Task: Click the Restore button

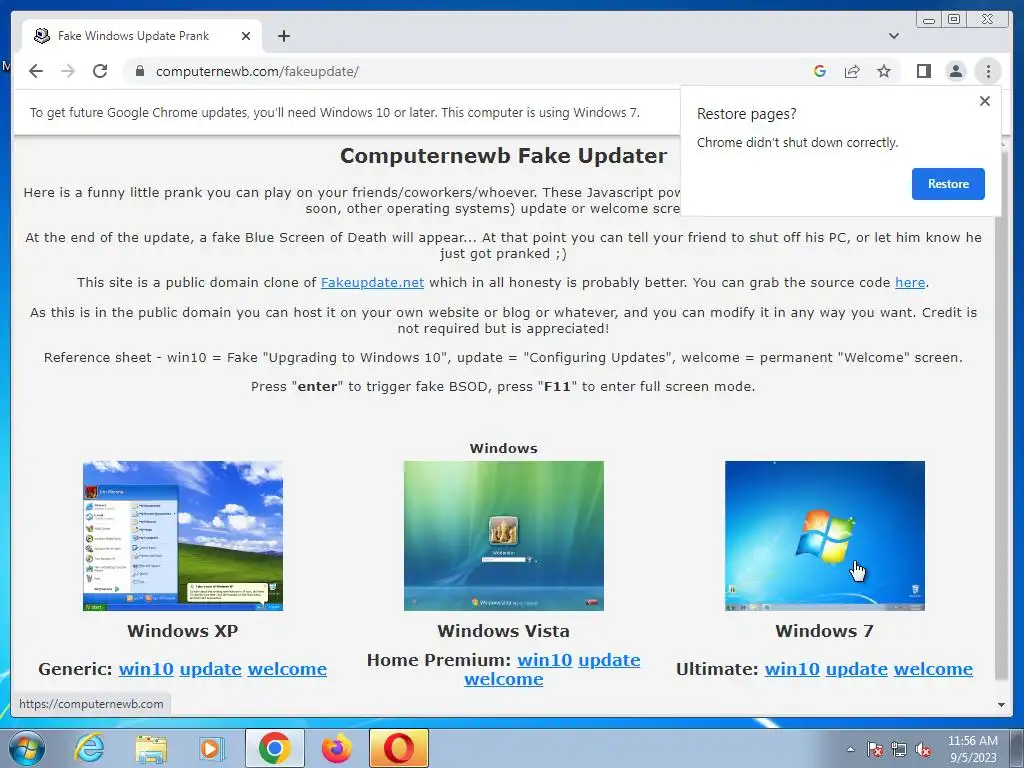Action: tap(948, 184)
